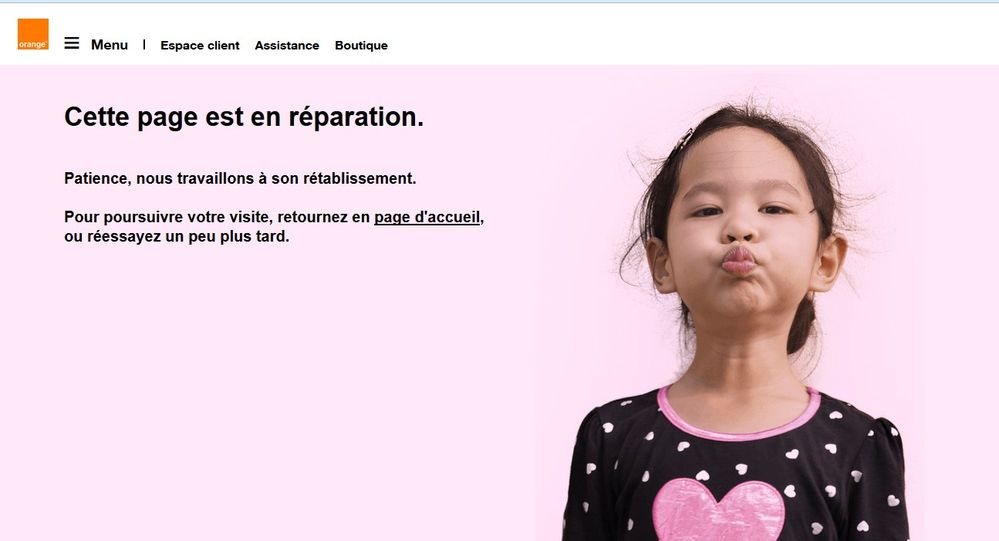Click the heading Cette page est en réparation
The width and height of the screenshot is (999, 541).
pyautogui.click(x=244, y=117)
